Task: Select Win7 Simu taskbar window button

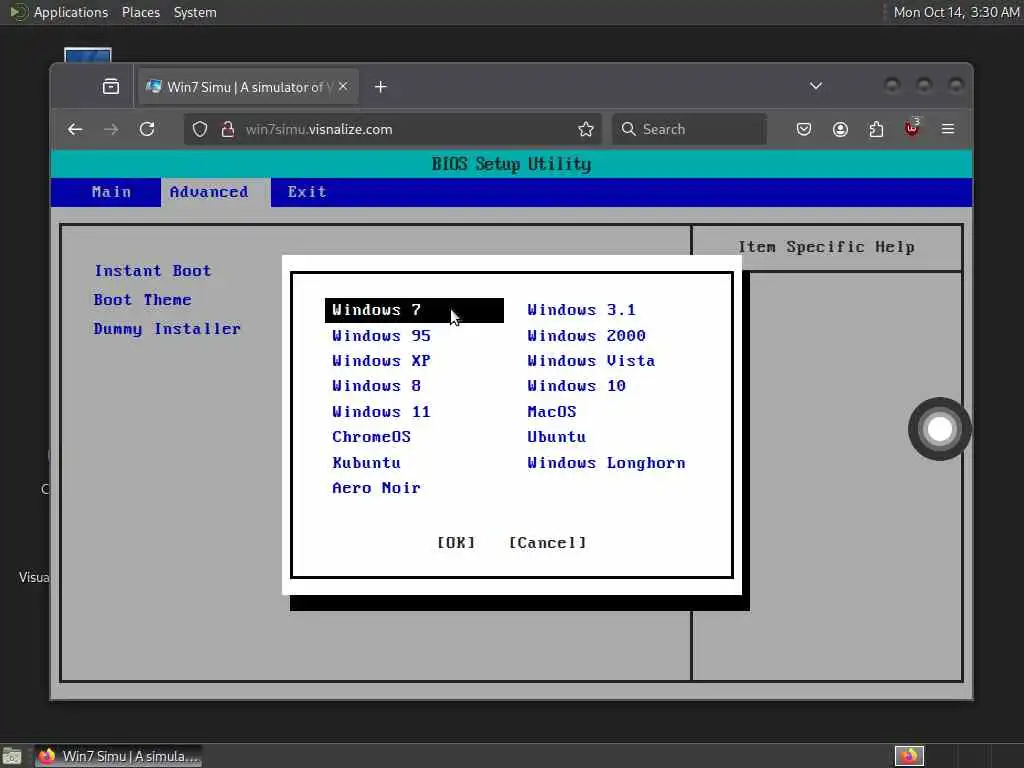Action: point(119,756)
